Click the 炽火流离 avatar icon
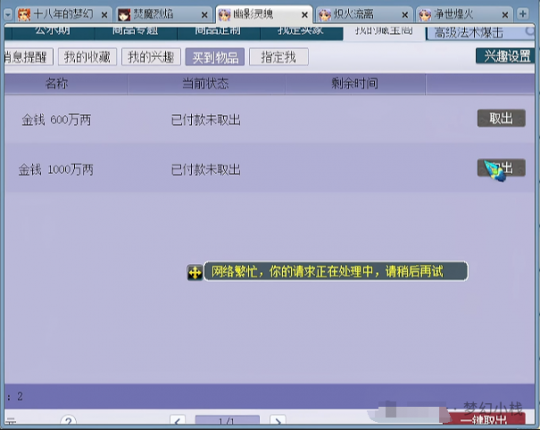 pyautogui.click(x=325, y=14)
